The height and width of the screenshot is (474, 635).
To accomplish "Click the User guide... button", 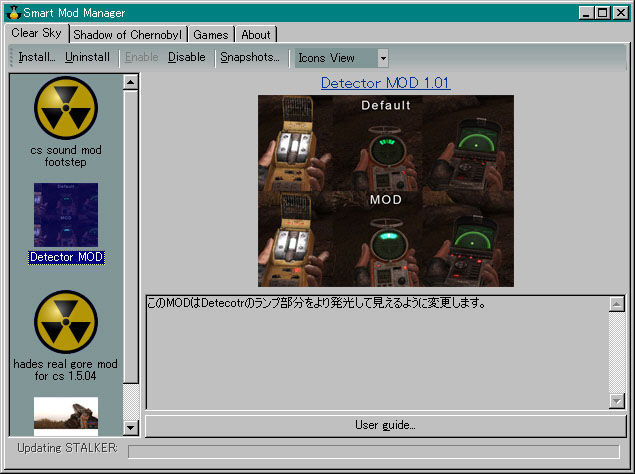I will click(386, 425).
